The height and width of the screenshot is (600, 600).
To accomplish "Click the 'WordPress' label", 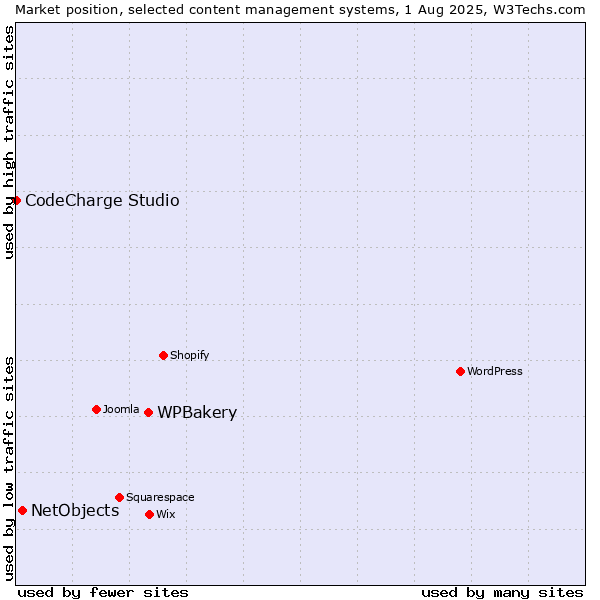I will pos(494,372).
